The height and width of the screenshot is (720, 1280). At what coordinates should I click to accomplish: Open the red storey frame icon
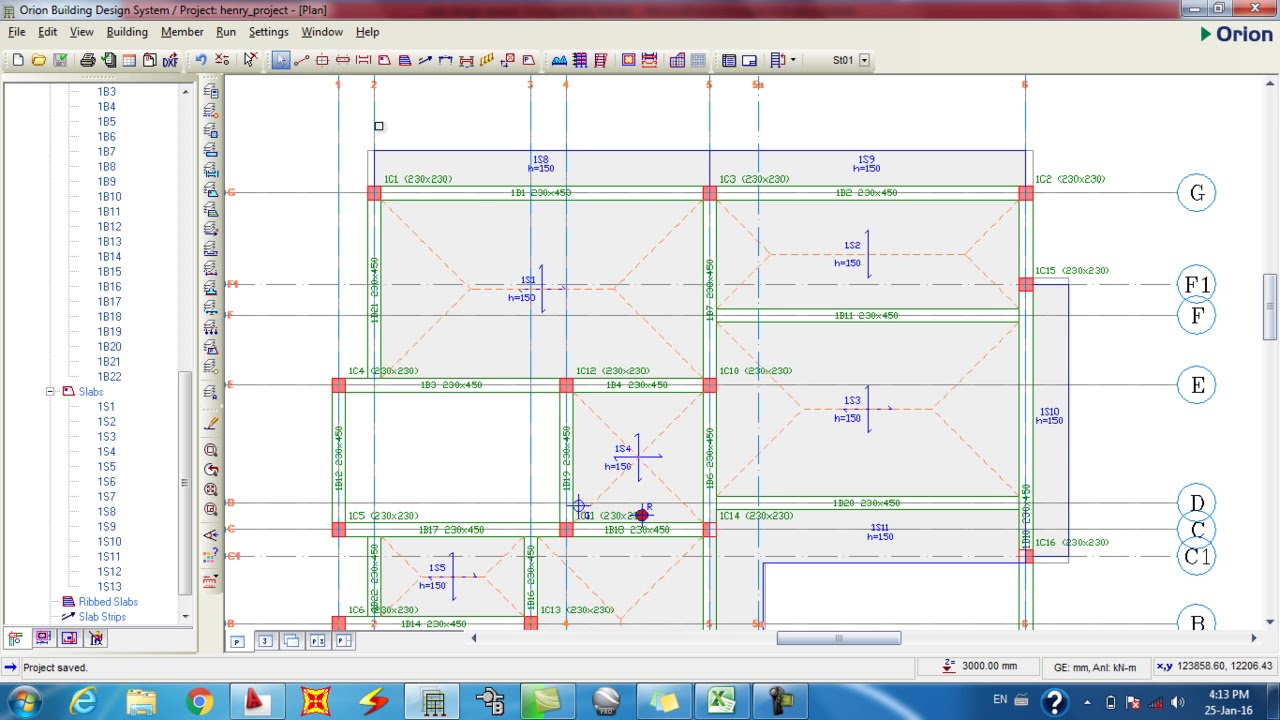[x=600, y=60]
